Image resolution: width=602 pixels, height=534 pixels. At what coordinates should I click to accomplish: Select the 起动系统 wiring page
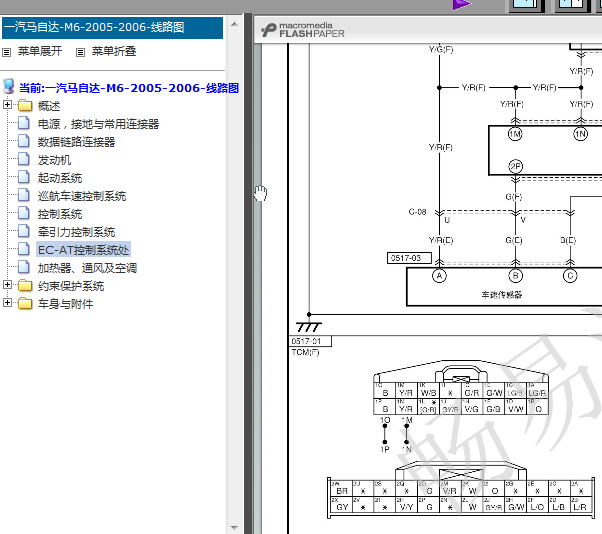(x=60, y=178)
